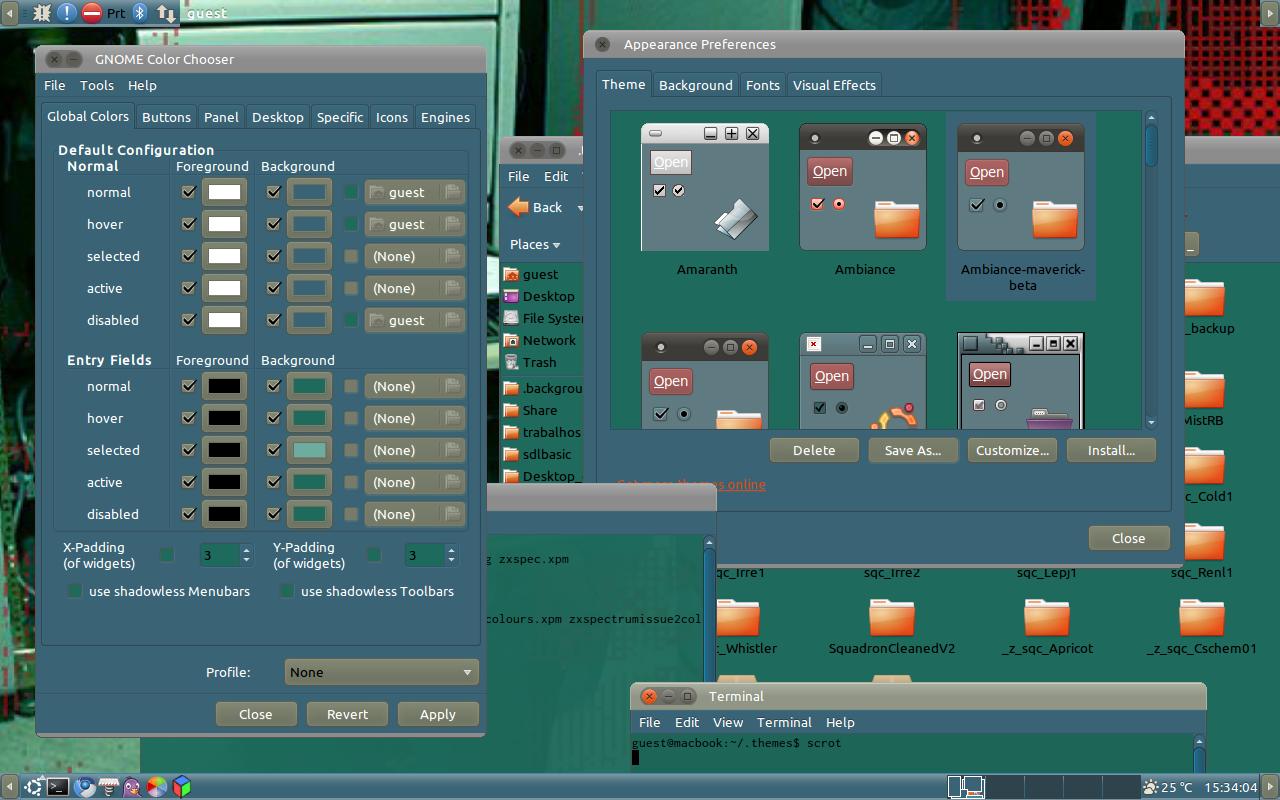Pick Entry Fields hover foreground black swatch
Image resolution: width=1280 pixels, height=800 pixels.
click(224, 418)
